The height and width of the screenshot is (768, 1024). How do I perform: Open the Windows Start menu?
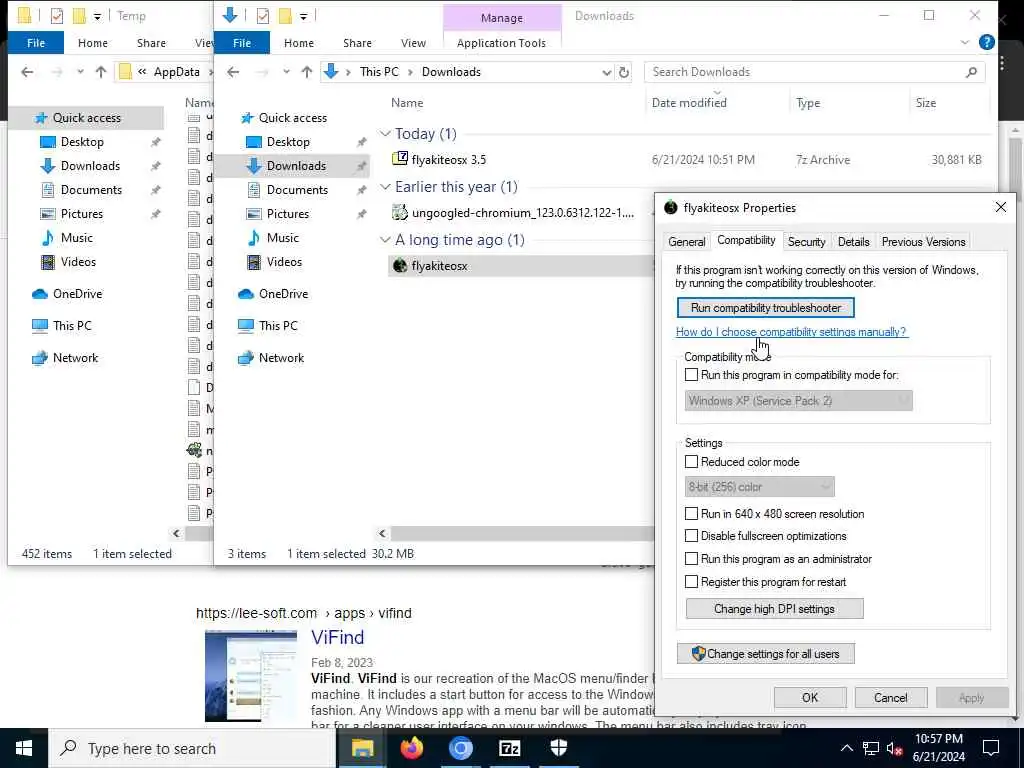click(24, 748)
